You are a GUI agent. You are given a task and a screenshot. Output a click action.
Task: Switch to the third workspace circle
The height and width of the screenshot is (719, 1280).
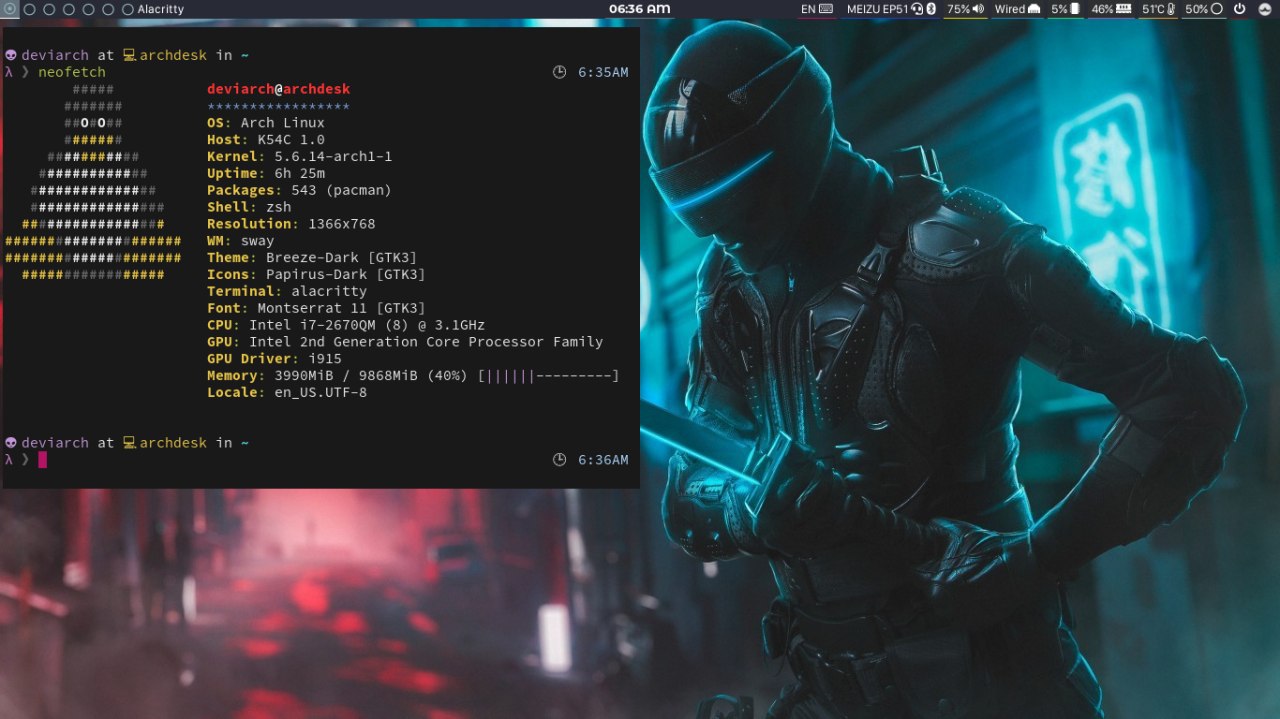point(49,9)
